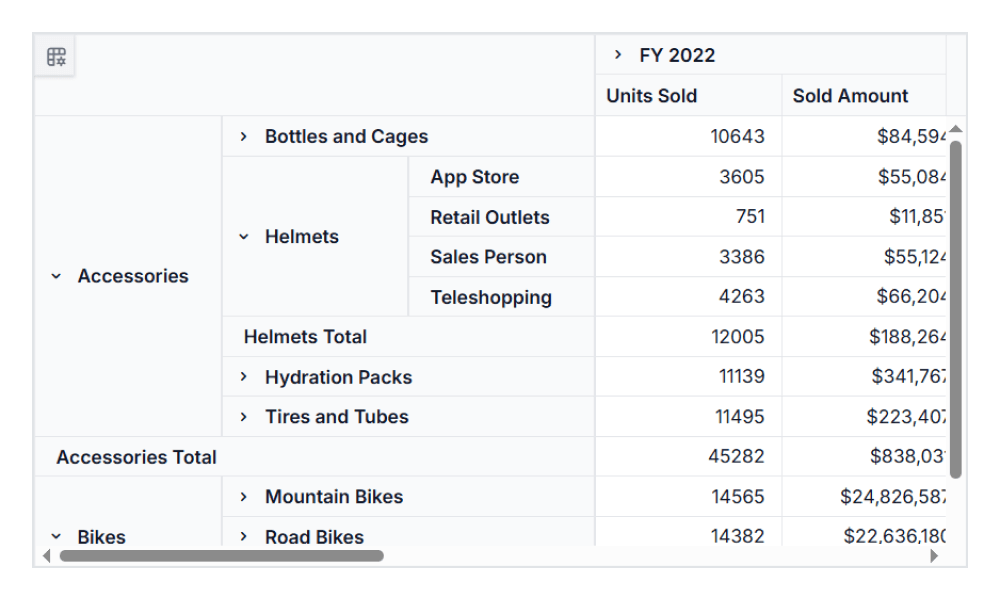Open the pivot table field chooser

pos(57,57)
